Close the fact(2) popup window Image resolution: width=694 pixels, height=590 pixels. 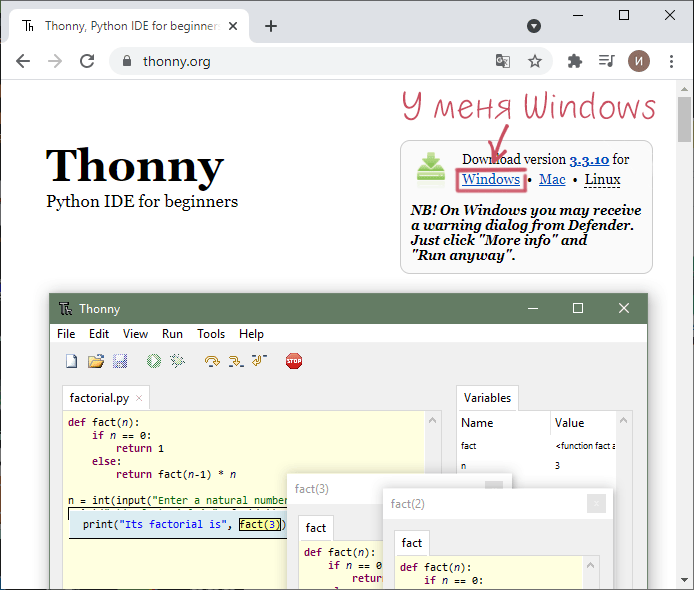[x=596, y=504]
